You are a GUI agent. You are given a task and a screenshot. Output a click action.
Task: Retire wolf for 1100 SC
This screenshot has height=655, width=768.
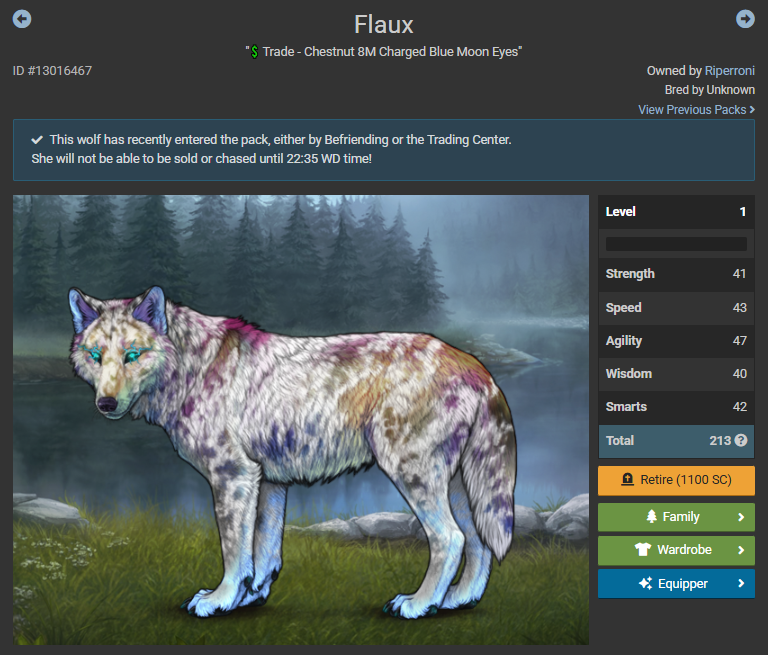point(676,480)
